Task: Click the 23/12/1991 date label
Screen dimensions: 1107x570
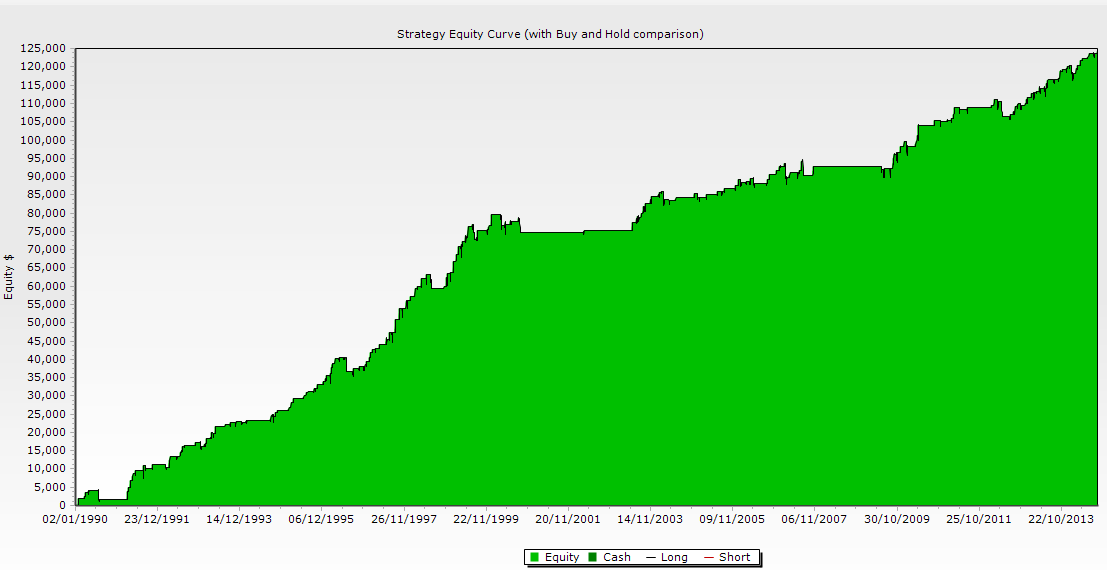Action: 157,519
